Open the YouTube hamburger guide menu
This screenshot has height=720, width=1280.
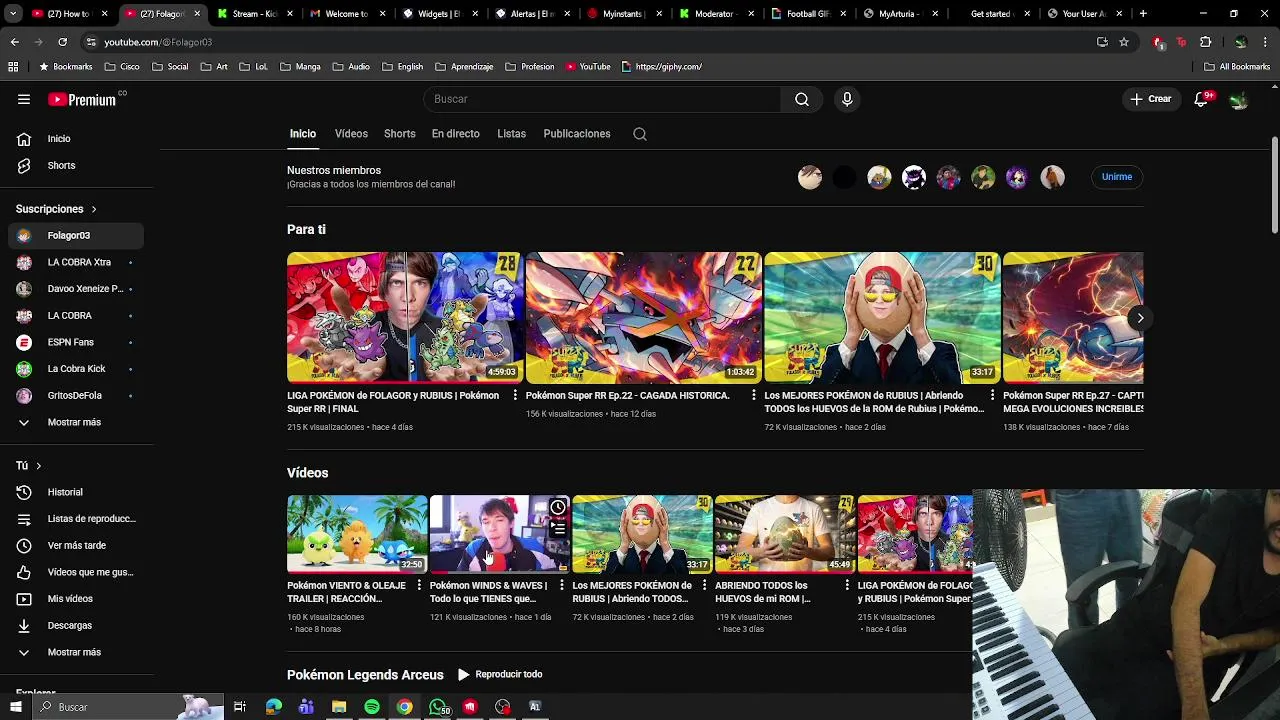[x=24, y=99]
